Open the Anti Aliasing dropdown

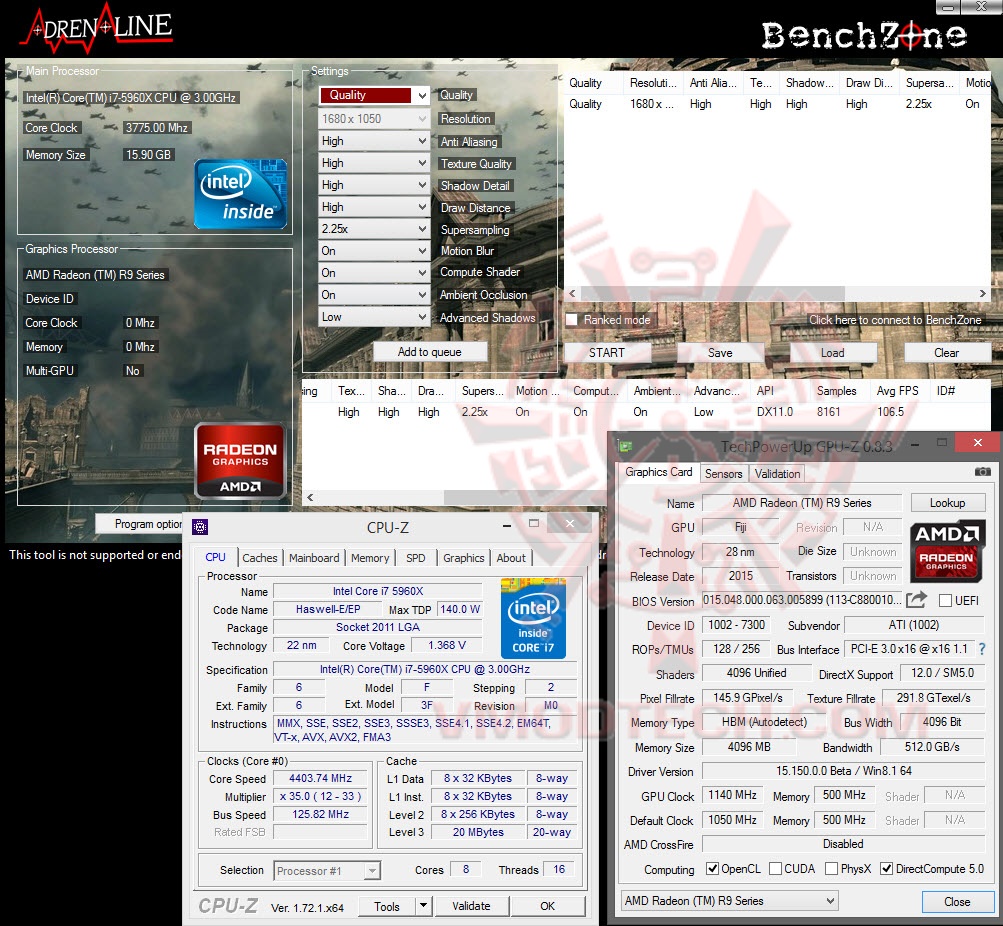(x=374, y=141)
